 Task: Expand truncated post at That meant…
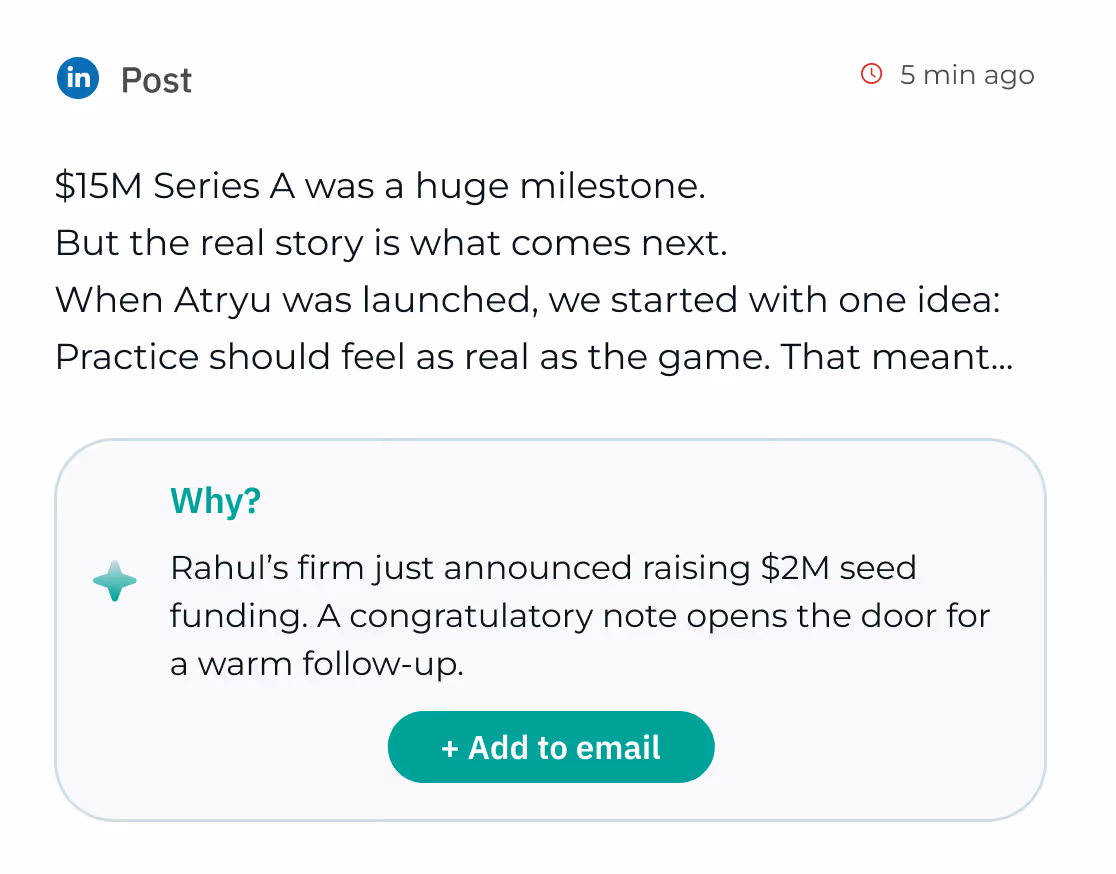pyautogui.click(x=897, y=357)
